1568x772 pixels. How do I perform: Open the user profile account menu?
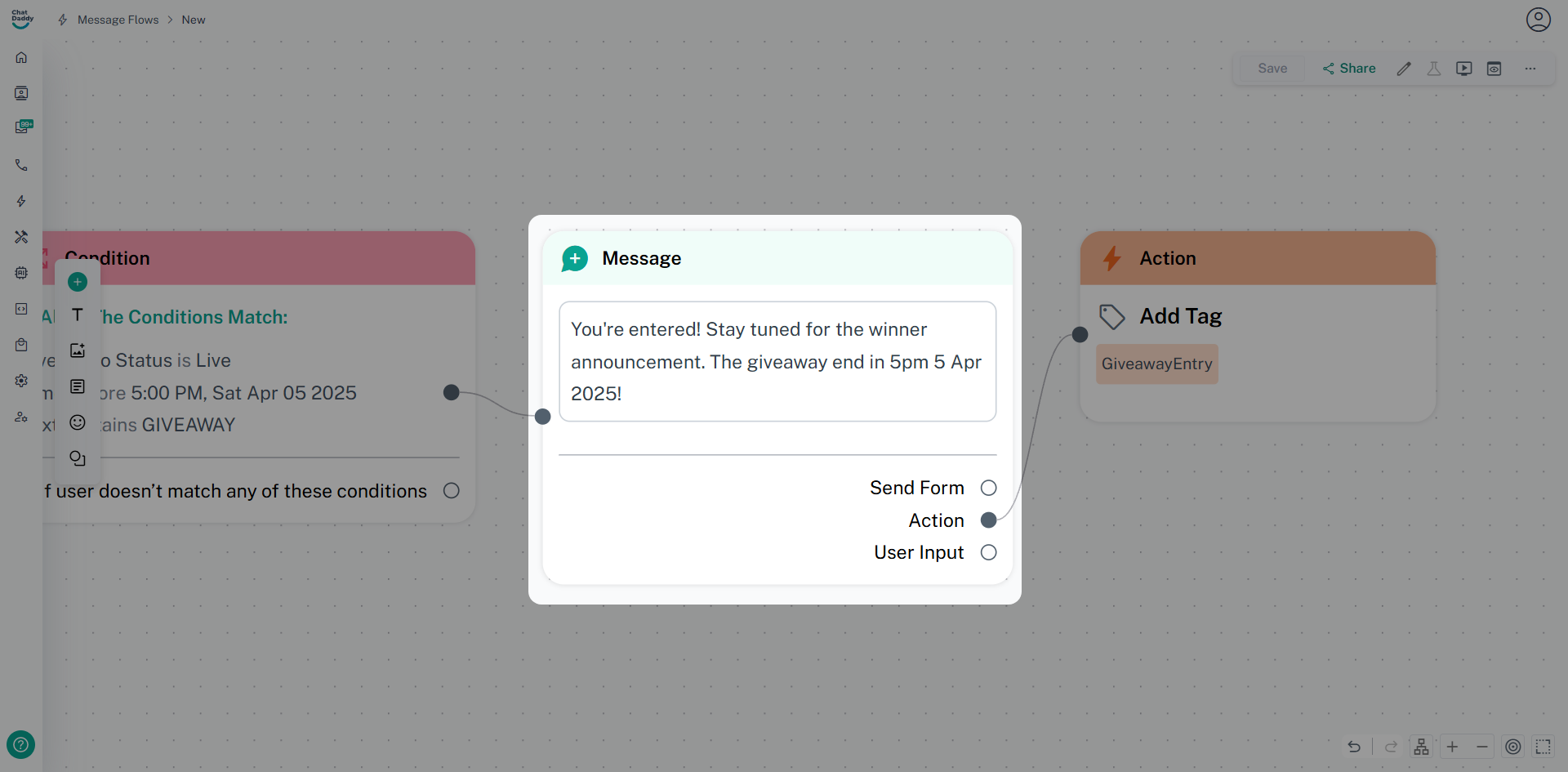(1539, 20)
